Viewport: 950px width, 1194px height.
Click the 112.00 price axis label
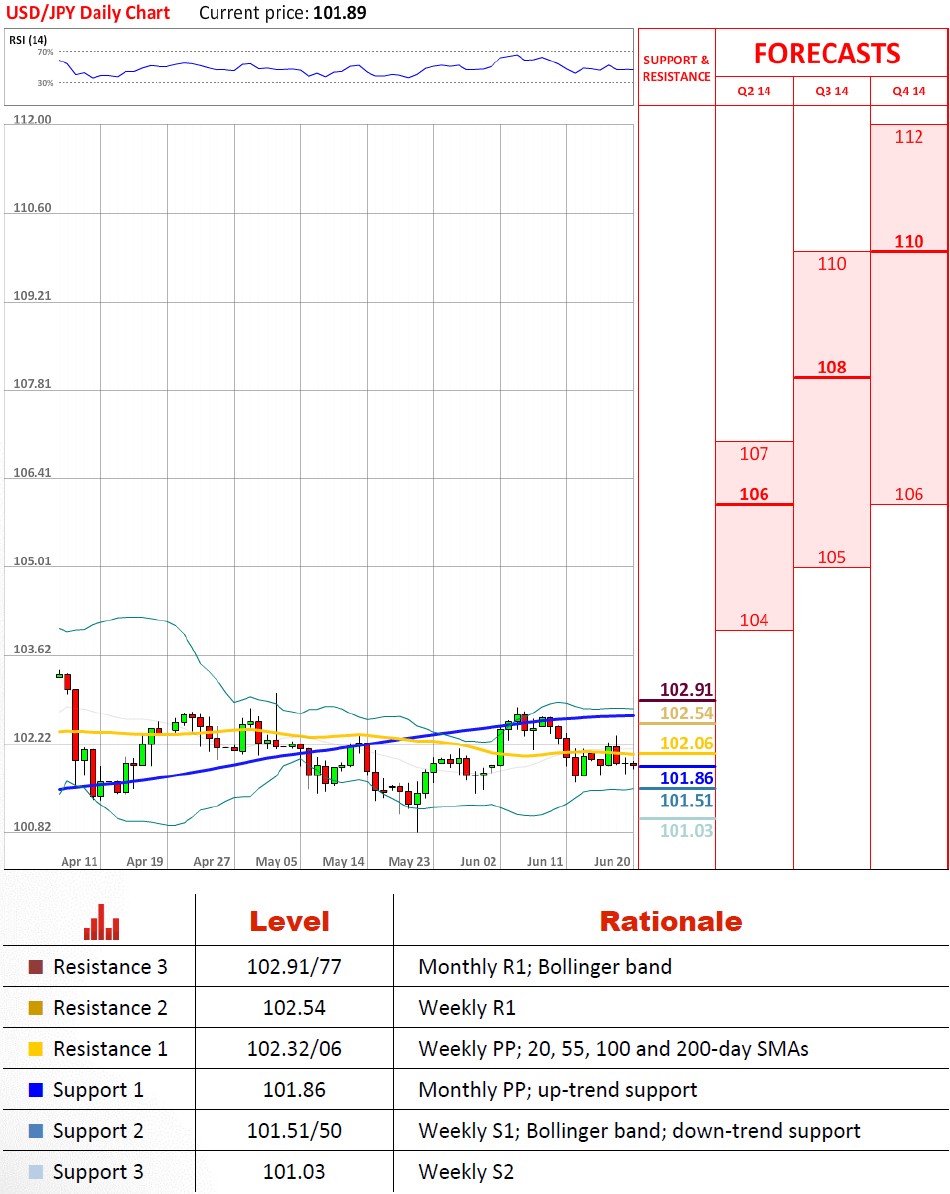[x=33, y=120]
